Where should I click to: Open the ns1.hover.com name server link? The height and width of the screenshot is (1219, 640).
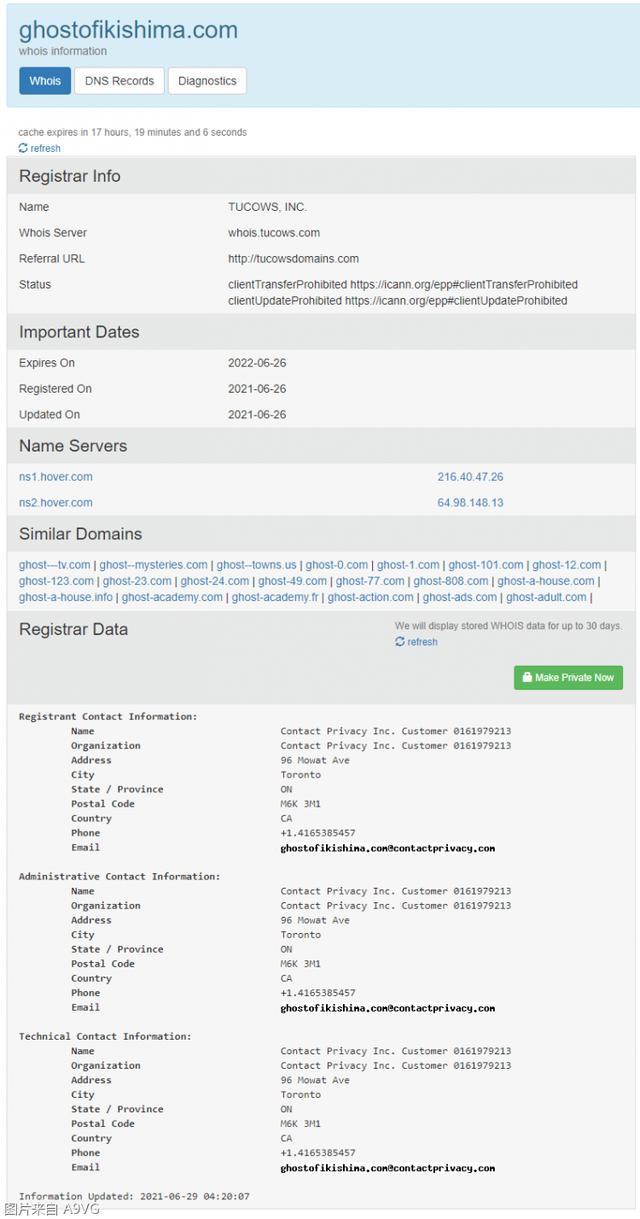click(56, 477)
